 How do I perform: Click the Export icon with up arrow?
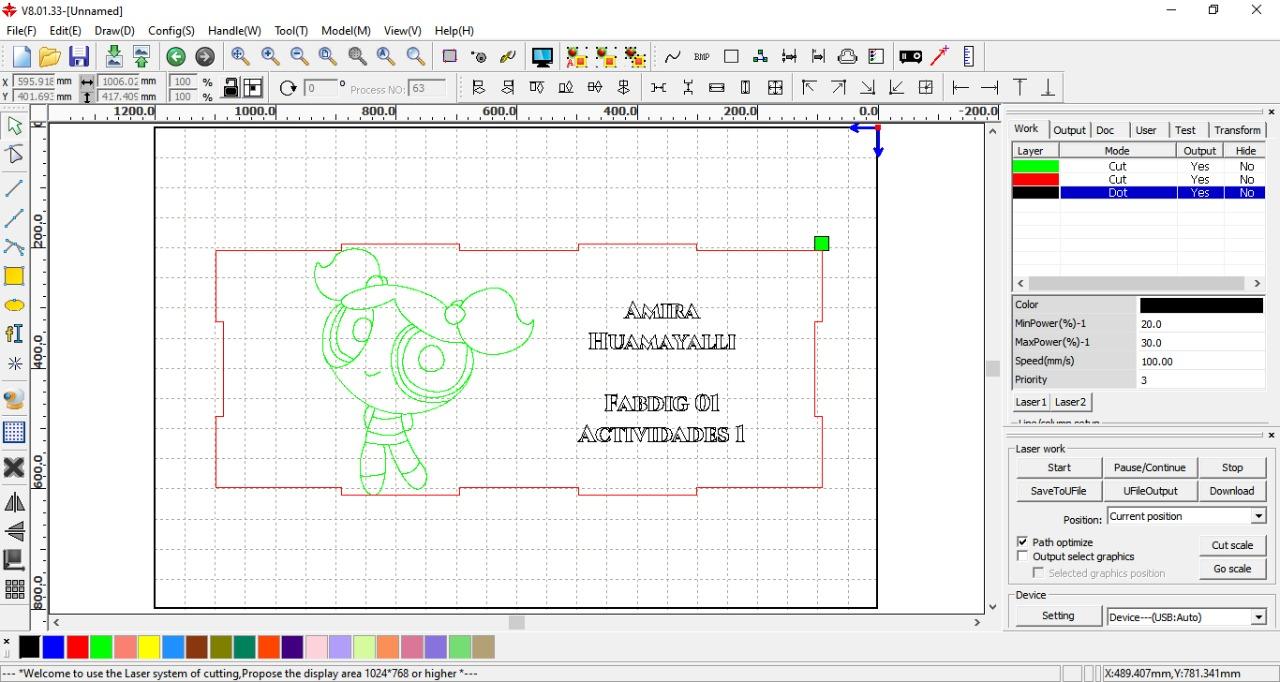pyautogui.click(x=141, y=57)
